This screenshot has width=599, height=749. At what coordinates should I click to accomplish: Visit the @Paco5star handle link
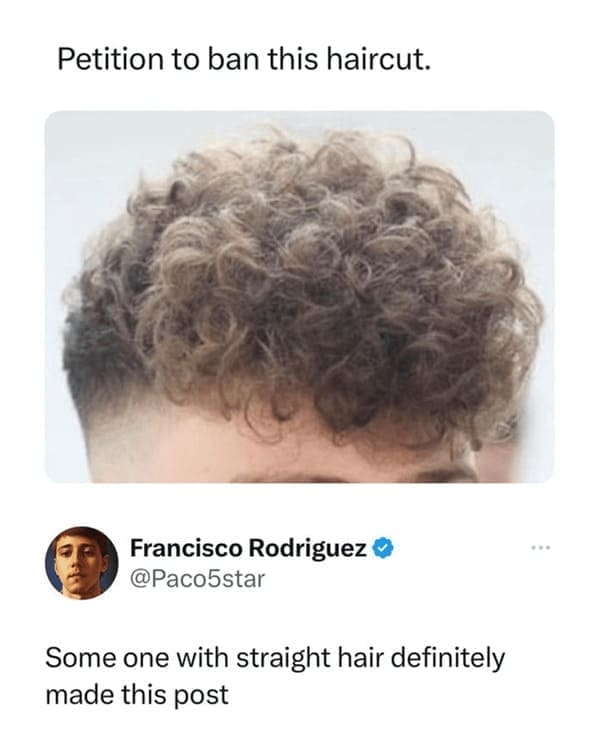coord(197,579)
